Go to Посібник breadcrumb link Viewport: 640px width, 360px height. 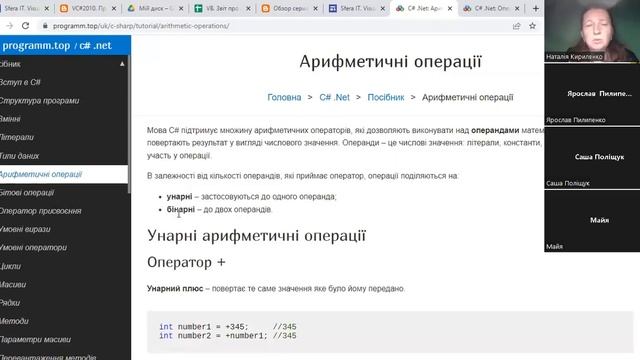(386, 97)
